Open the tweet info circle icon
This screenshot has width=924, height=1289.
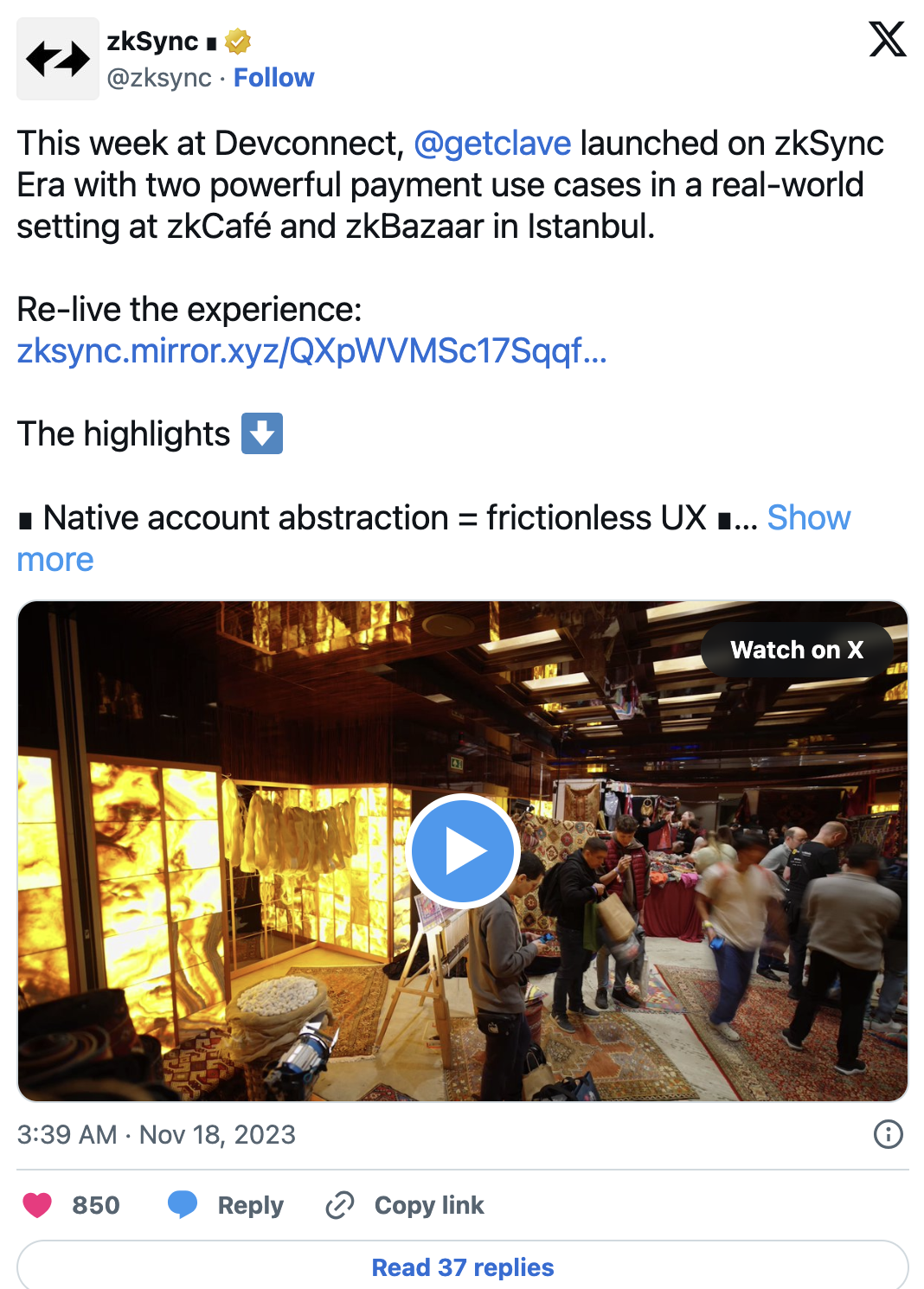point(889,1133)
